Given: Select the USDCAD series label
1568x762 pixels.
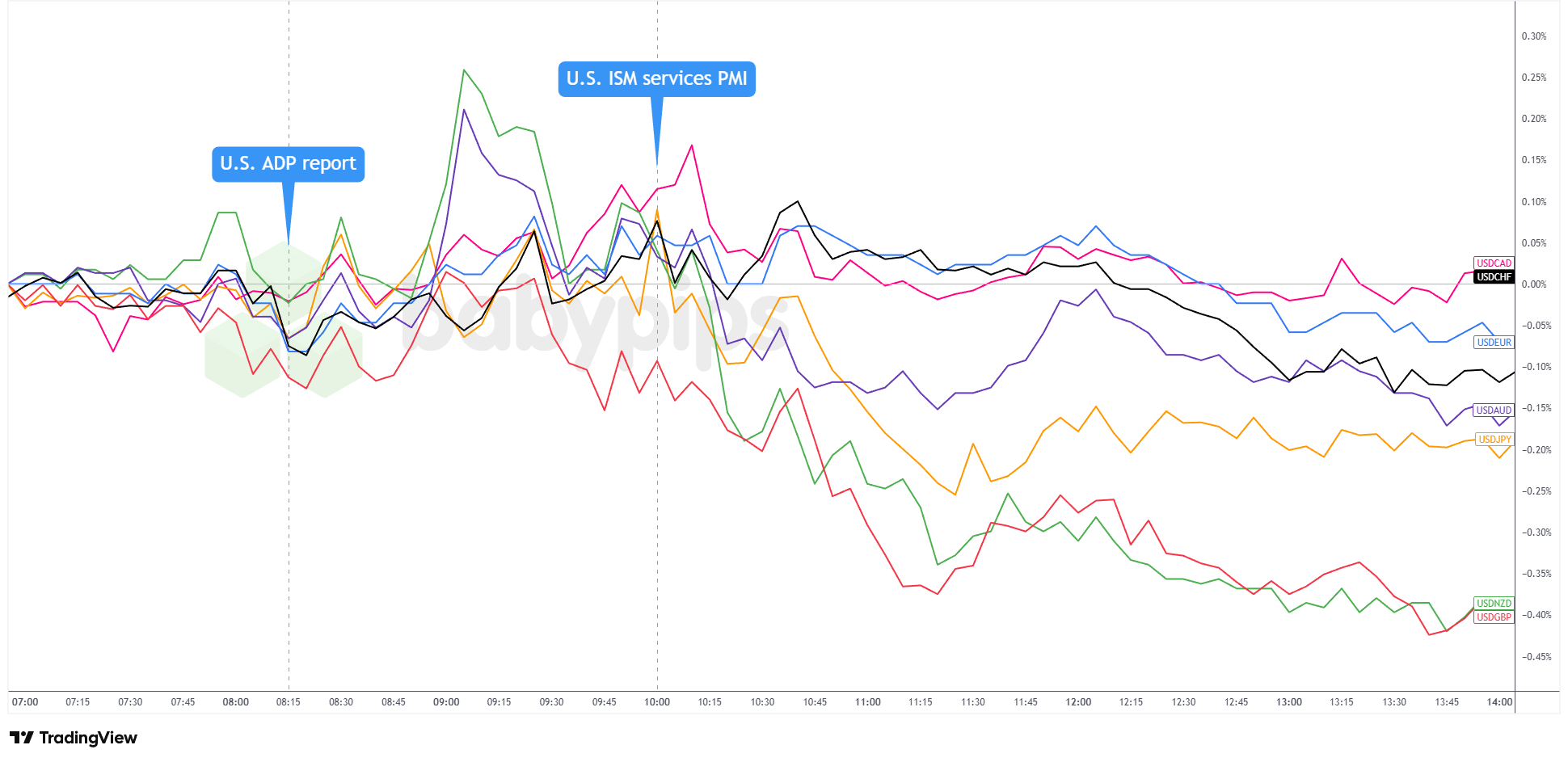Looking at the screenshot, I should 1493,263.
